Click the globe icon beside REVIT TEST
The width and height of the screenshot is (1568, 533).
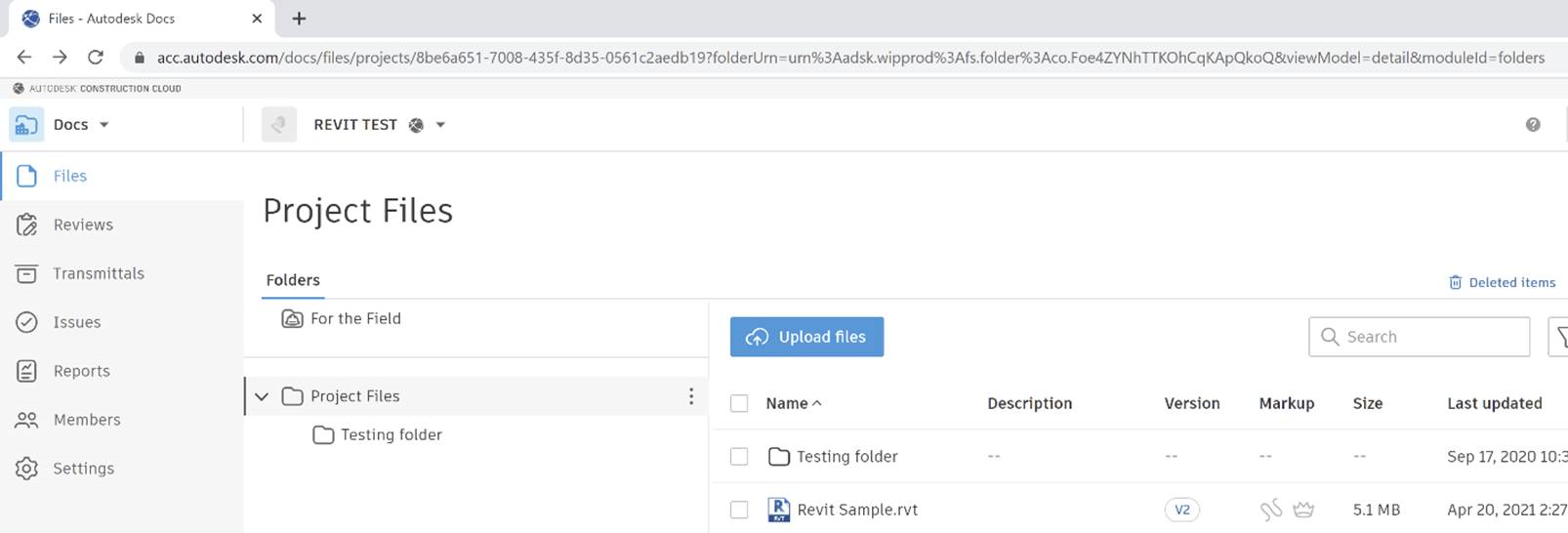[416, 125]
